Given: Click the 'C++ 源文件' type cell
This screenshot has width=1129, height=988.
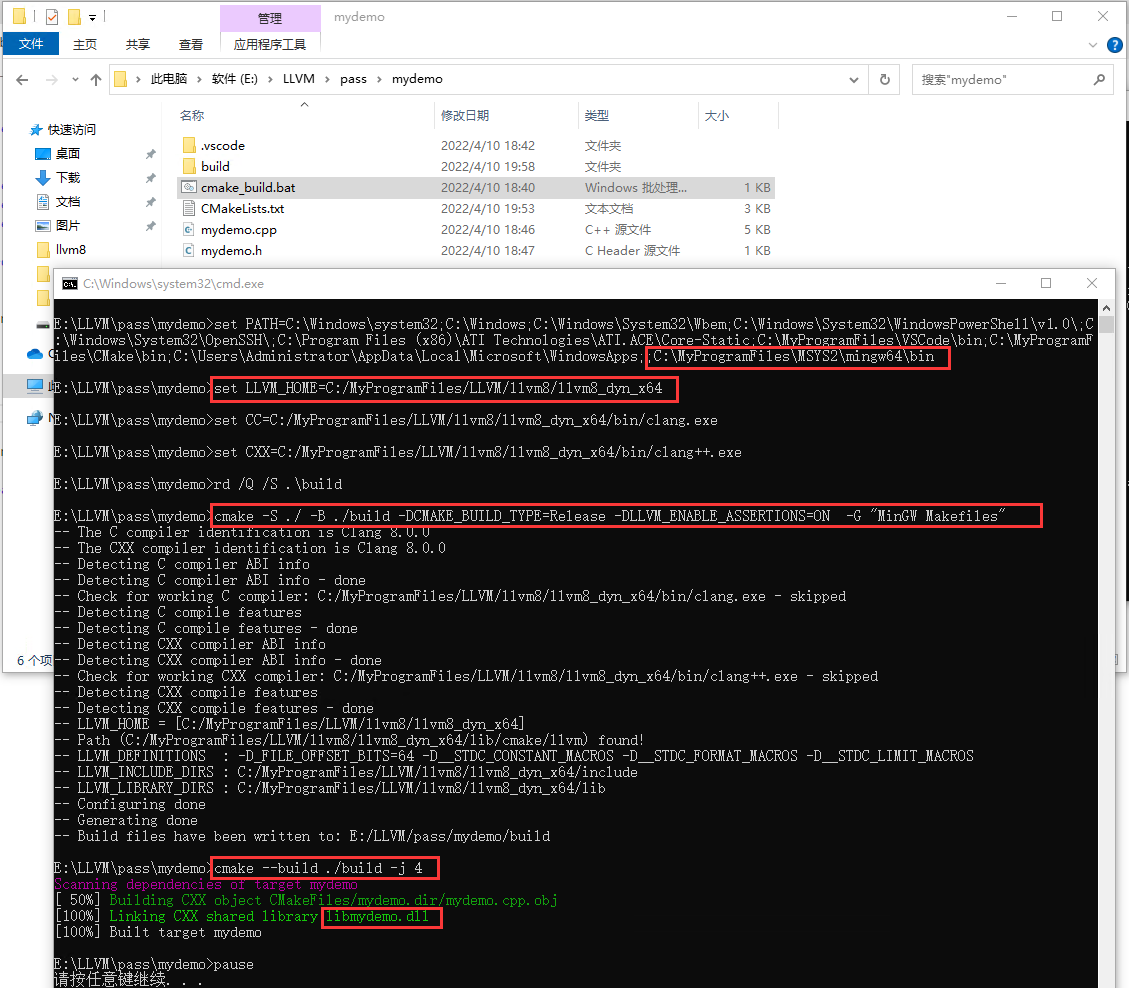Looking at the screenshot, I should (618, 230).
